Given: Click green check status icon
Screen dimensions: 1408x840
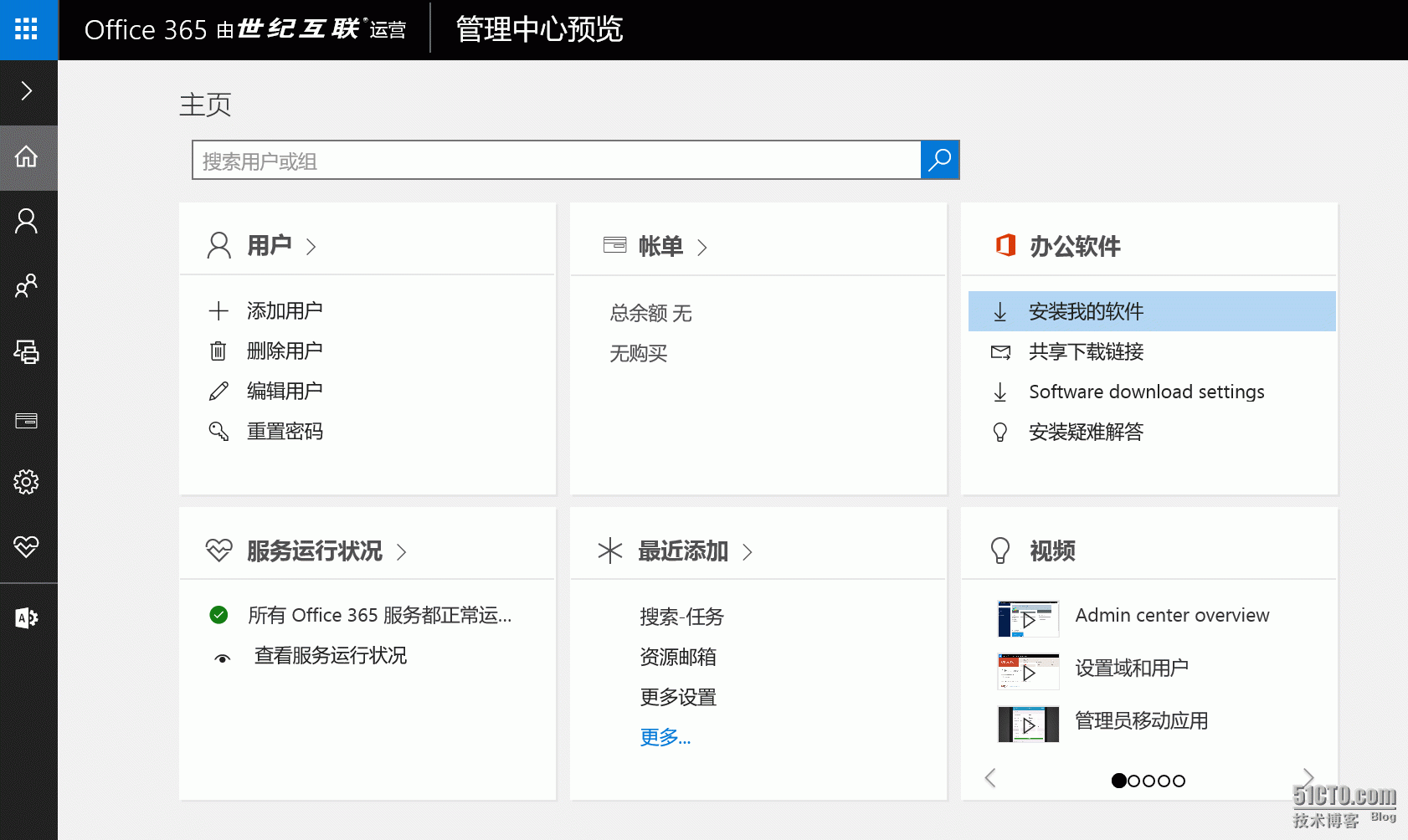Looking at the screenshot, I should [218, 615].
